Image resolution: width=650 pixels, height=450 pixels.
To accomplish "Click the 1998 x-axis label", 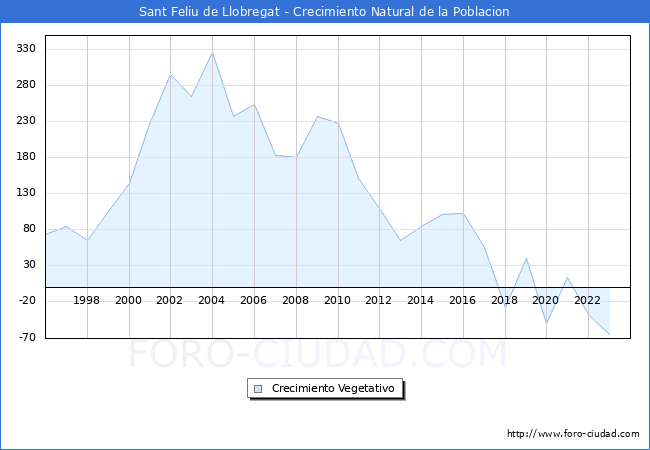I will point(86,300).
